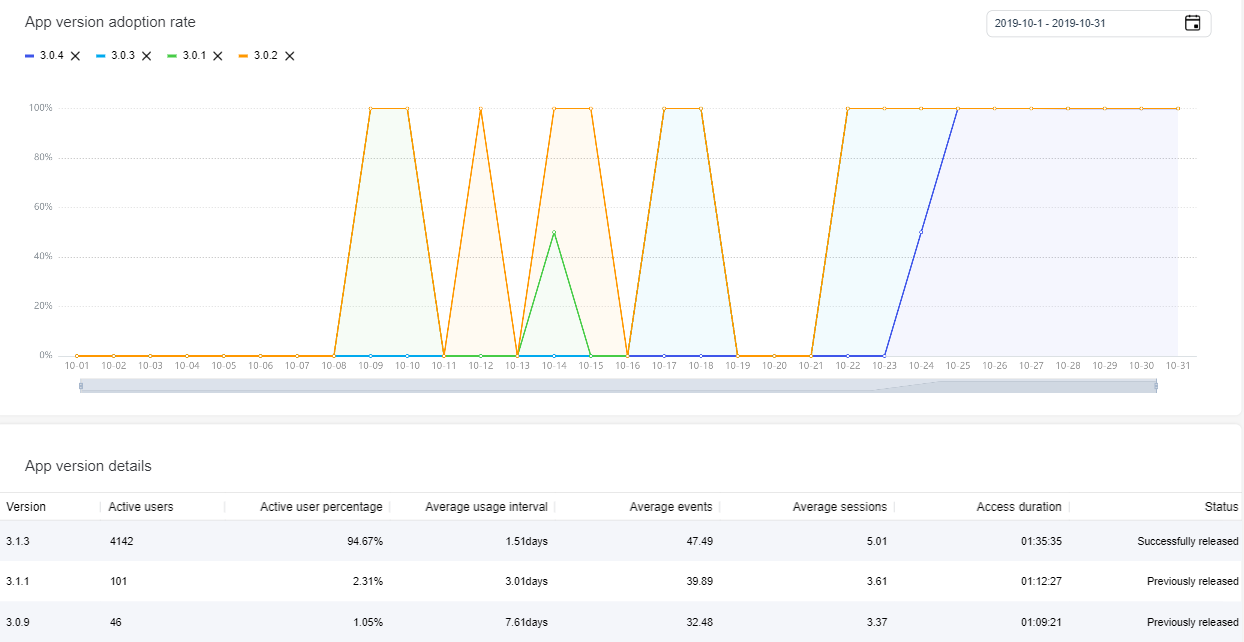Remove version 3.0.2 by clicking its X icon
The height and width of the screenshot is (642, 1244).
click(x=289, y=56)
